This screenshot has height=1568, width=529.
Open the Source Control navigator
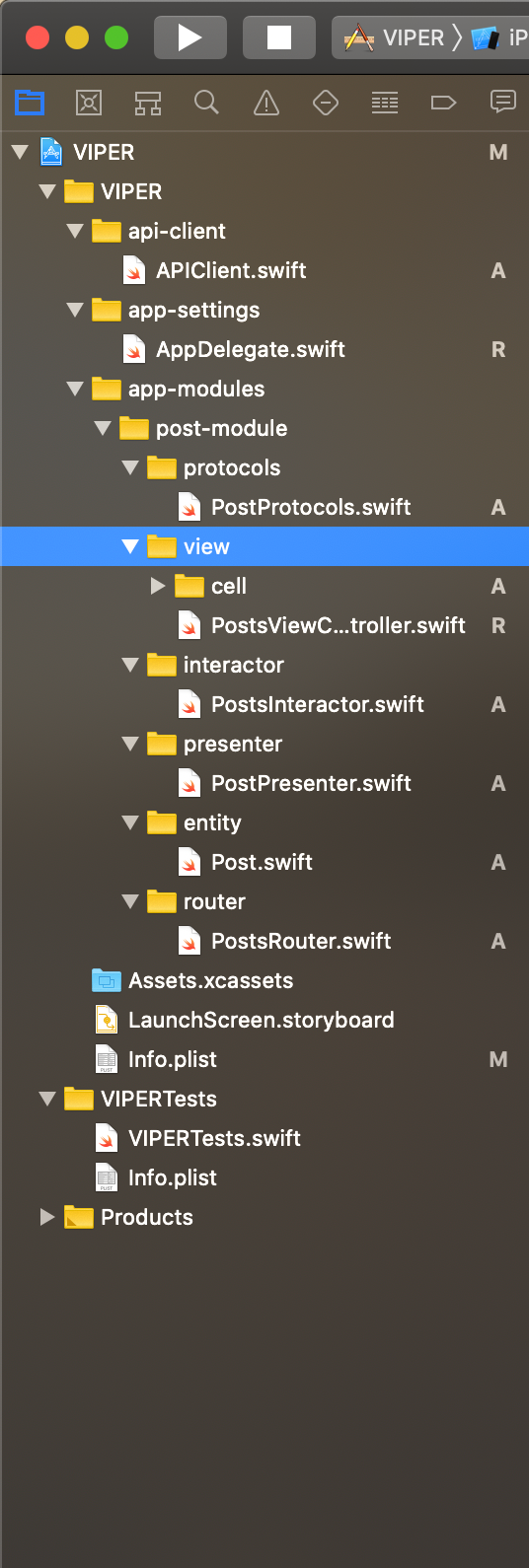pyautogui.click(x=89, y=102)
